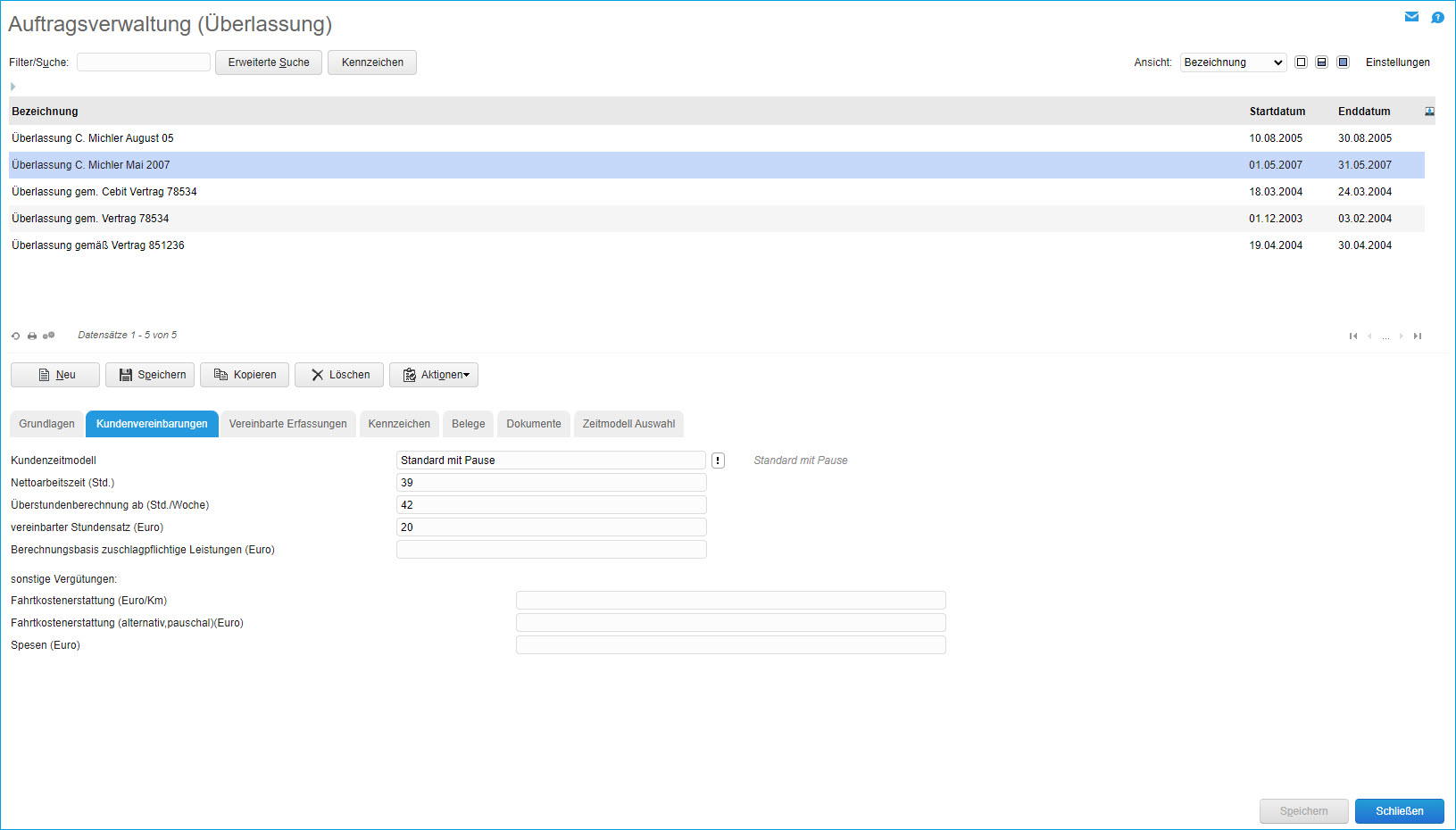Switch to the filled-square layout view

[1343, 62]
